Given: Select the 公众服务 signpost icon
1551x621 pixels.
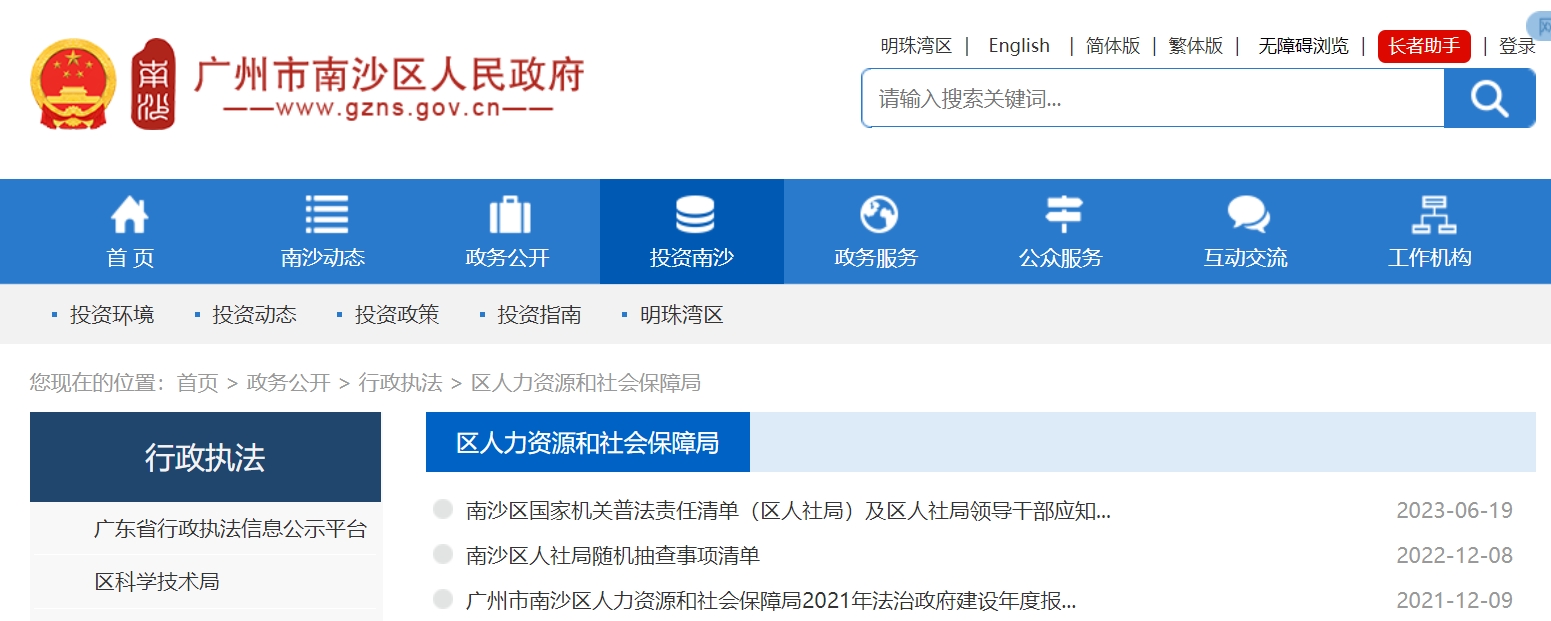Looking at the screenshot, I should 1060,213.
